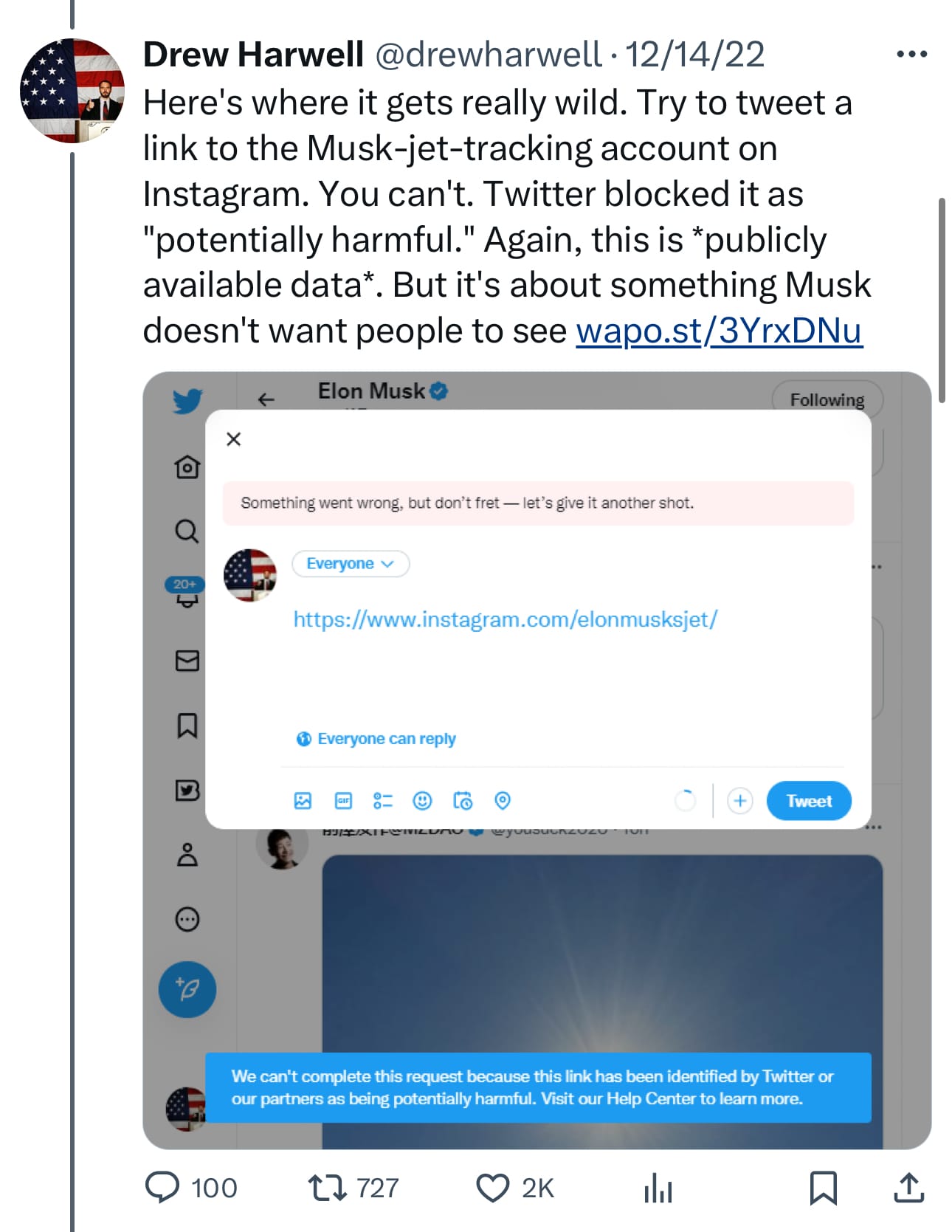Expand the Everyone audience dropdown
Viewport: 952px width, 1232px height.
[351, 564]
